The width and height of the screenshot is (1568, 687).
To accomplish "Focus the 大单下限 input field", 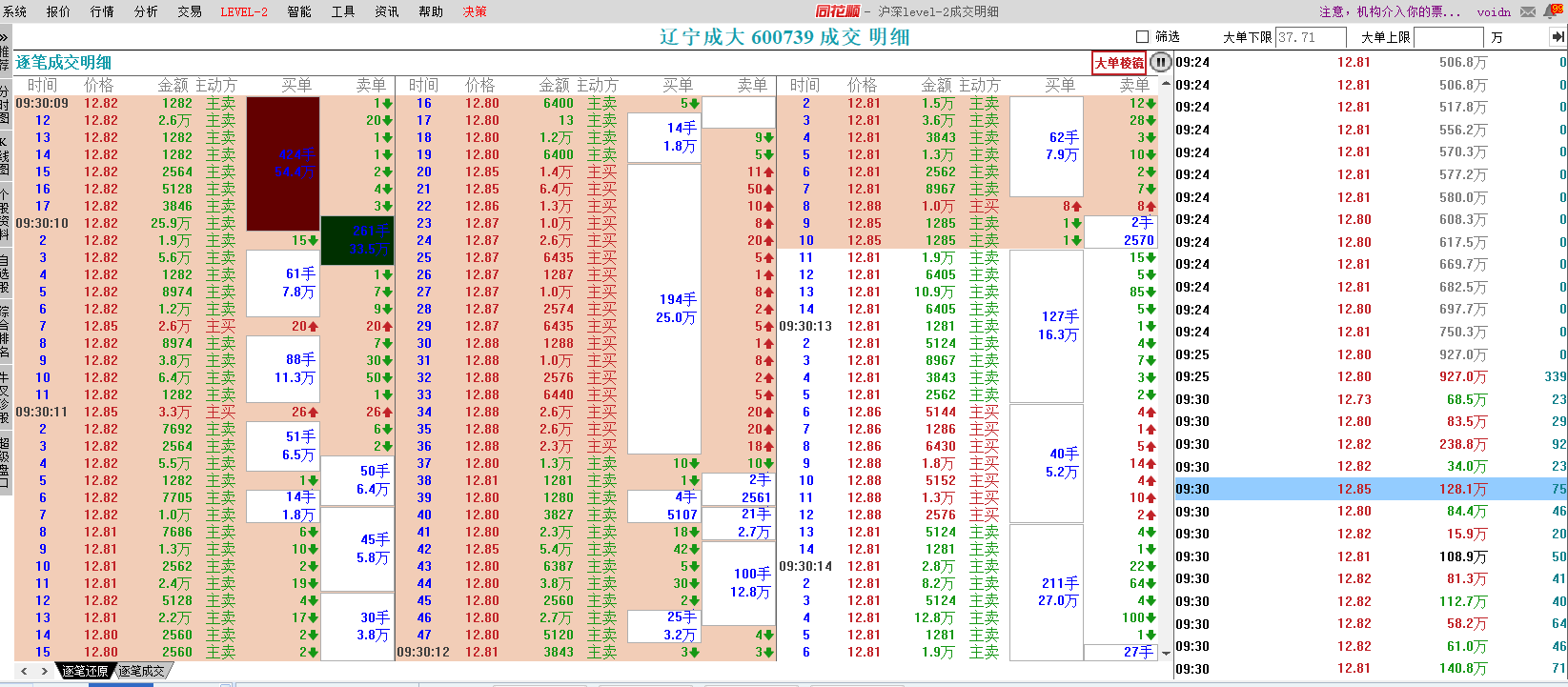I will (x=1311, y=37).
